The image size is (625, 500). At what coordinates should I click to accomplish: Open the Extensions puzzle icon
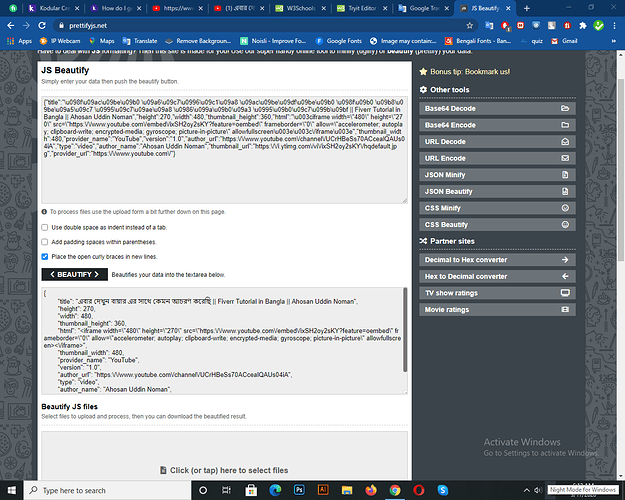(583, 26)
